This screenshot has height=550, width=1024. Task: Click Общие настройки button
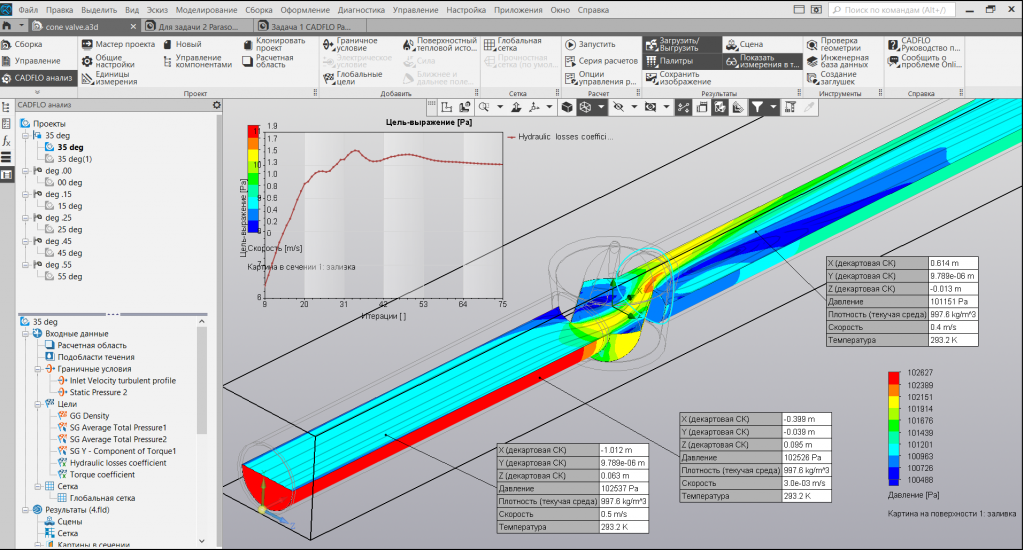pyautogui.click(x=108, y=61)
